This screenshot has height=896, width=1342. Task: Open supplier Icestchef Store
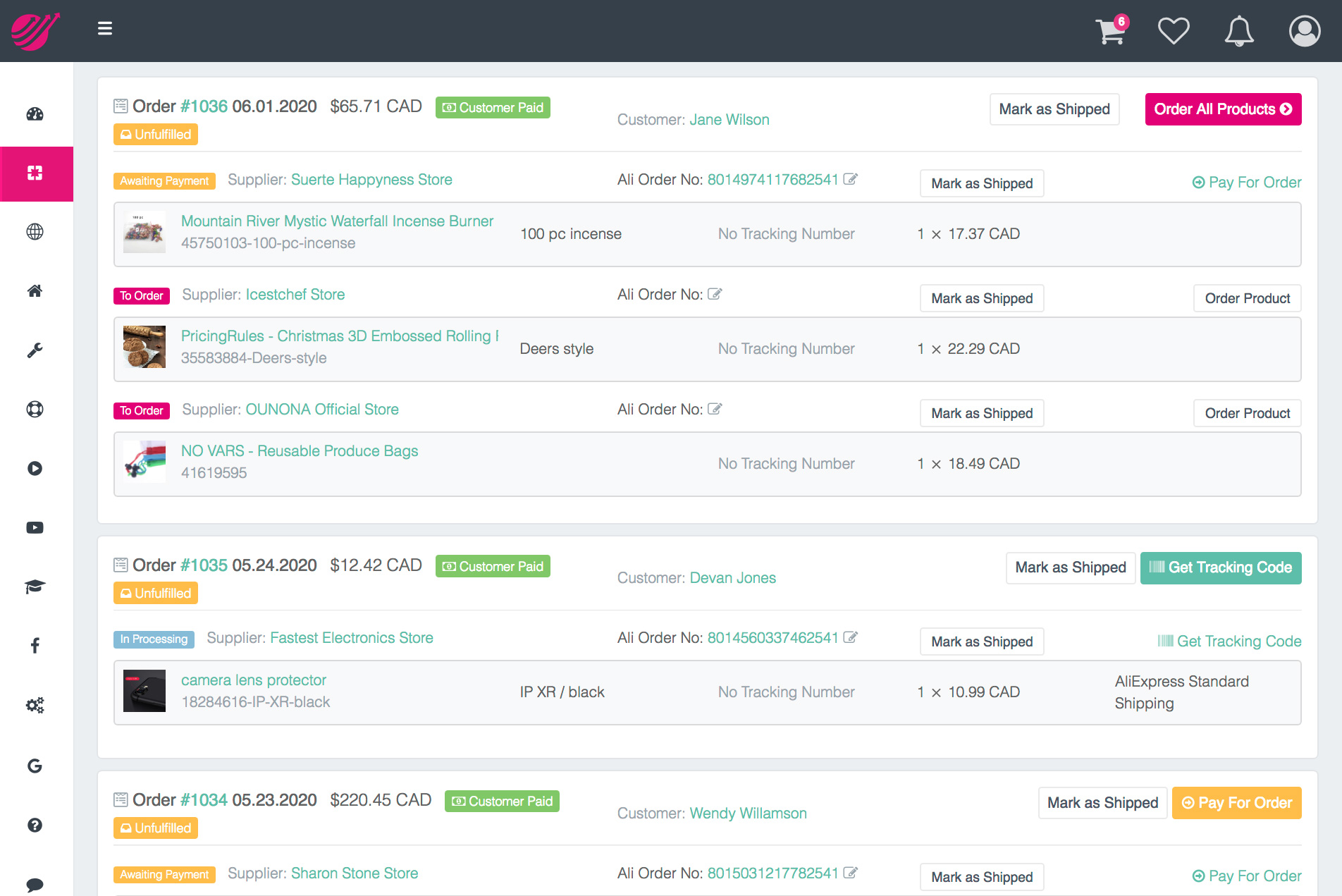(x=295, y=295)
